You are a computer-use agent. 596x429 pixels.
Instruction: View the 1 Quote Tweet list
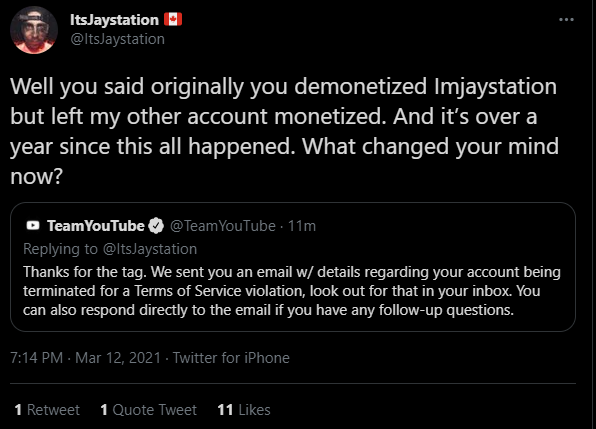149,410
